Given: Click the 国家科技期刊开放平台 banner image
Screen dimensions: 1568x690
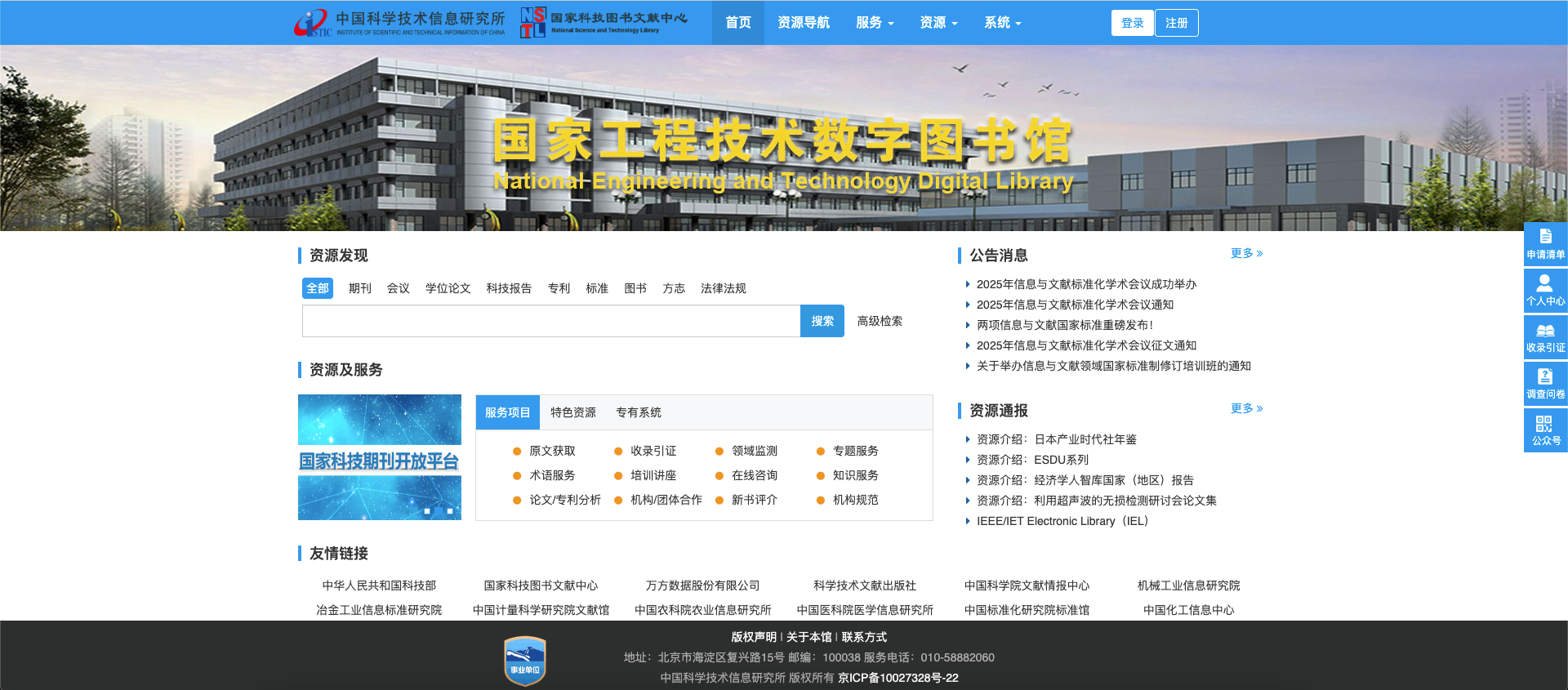Looking at the screenshot, I should point(380,457).
